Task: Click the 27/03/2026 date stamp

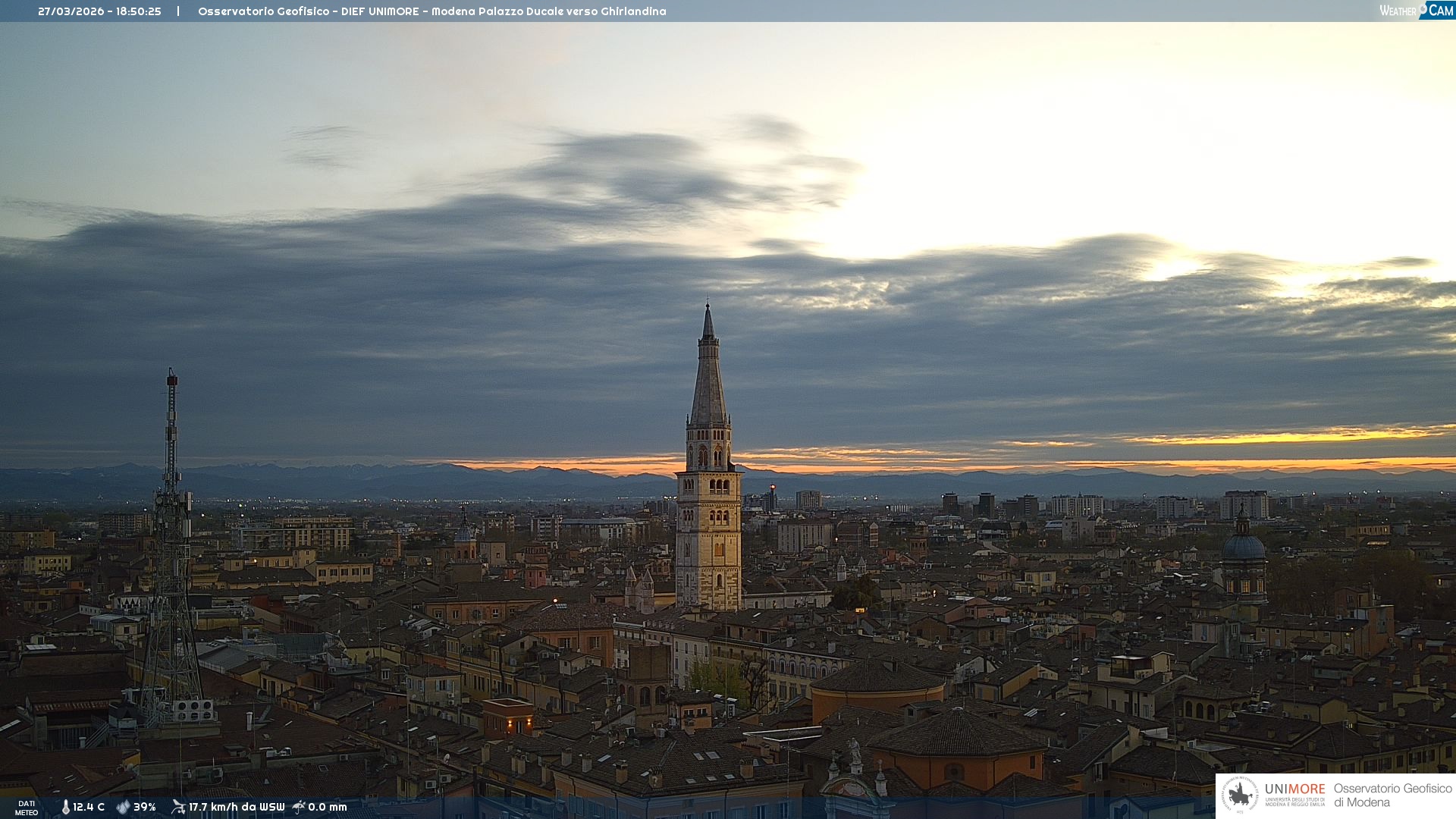Action: 71,11
